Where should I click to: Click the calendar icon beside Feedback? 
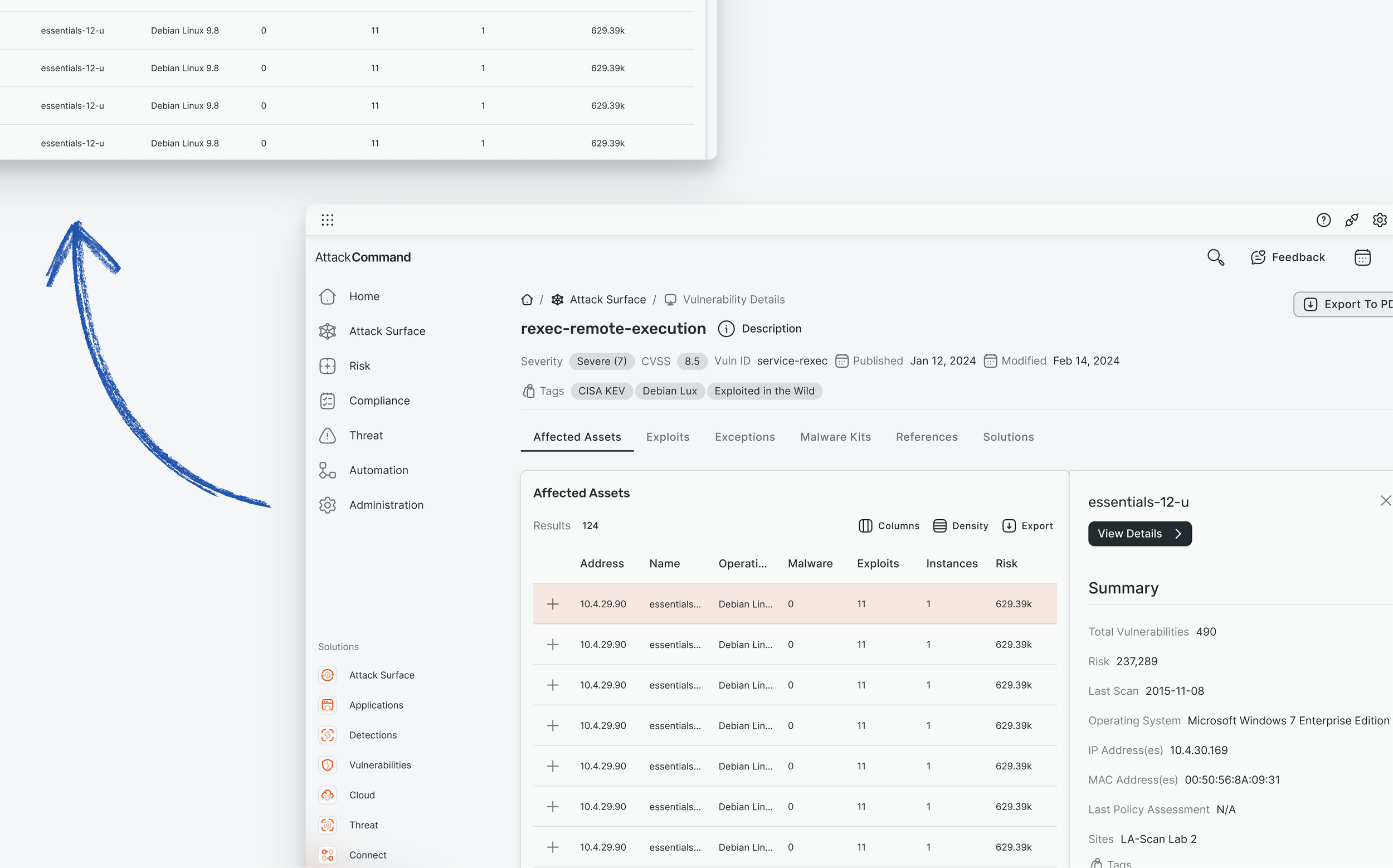[1362, 257]
